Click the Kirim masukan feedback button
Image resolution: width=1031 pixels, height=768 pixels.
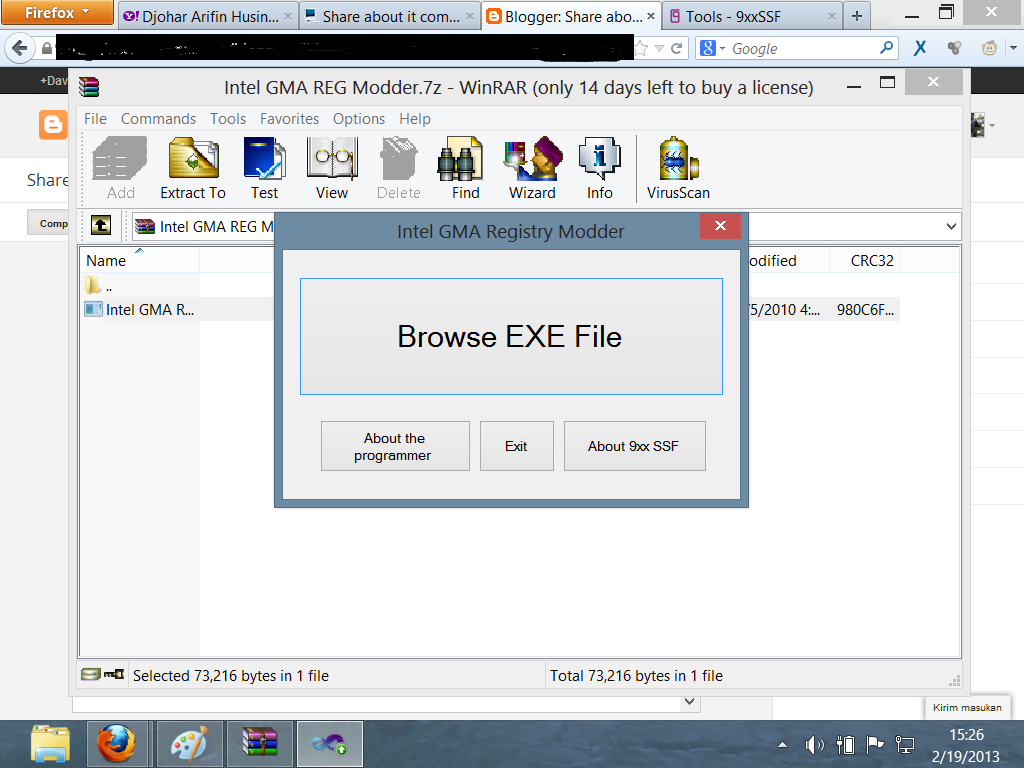pyautogui.click(x=967, y=707)
